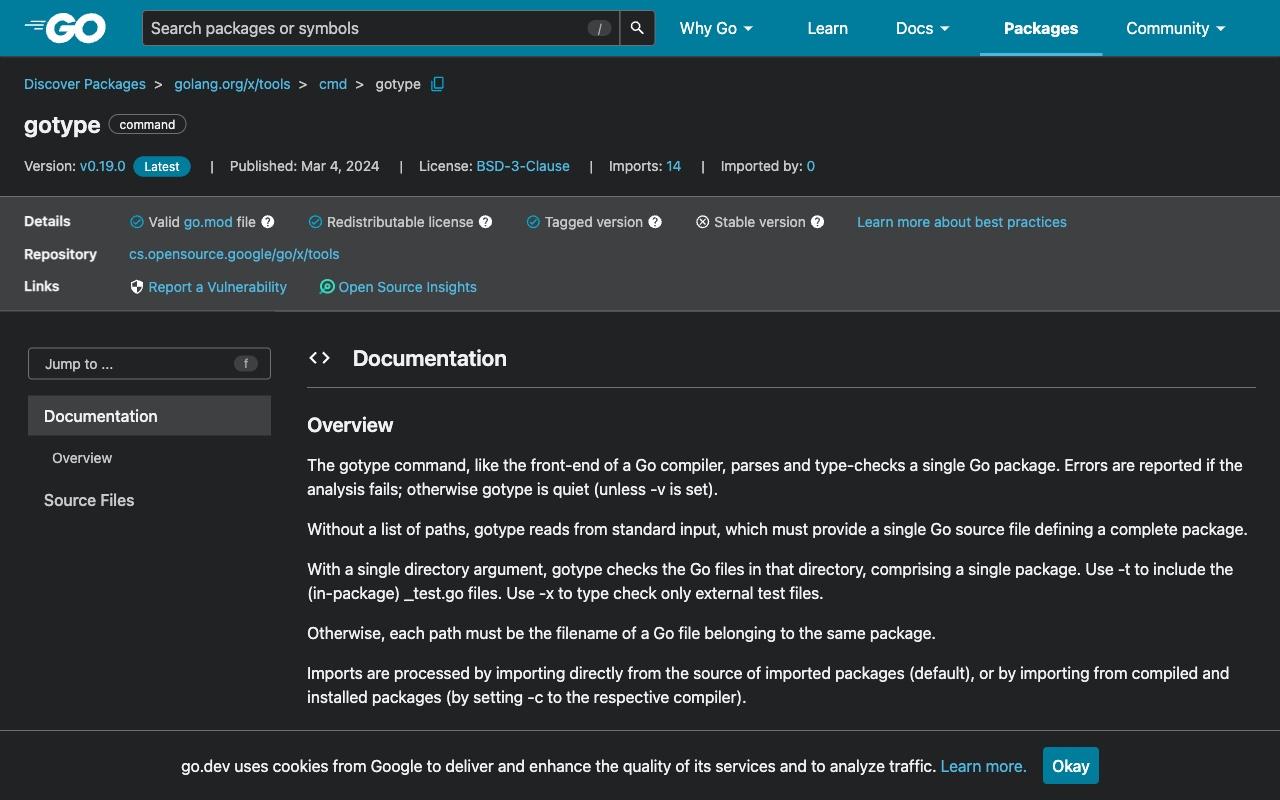The height and width of the screenshot is (800, 1280).
Task: Click the slash shortcut badge in search
Action: click(x=599, y=28)
